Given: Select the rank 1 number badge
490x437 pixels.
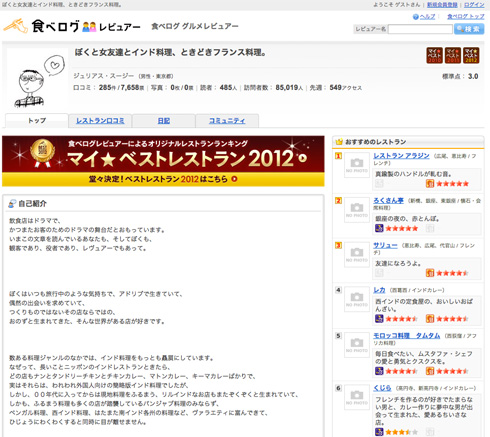Looking at the screenshot, I should (338, 156).
